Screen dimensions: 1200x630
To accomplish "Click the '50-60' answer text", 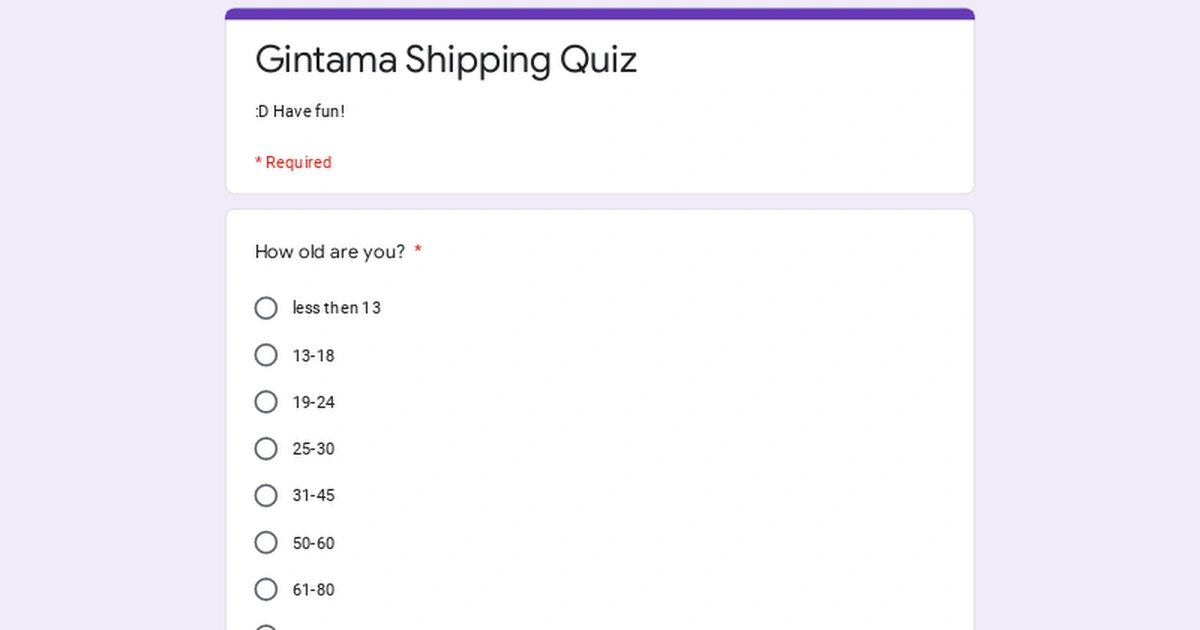I will (x=313, y=542).
